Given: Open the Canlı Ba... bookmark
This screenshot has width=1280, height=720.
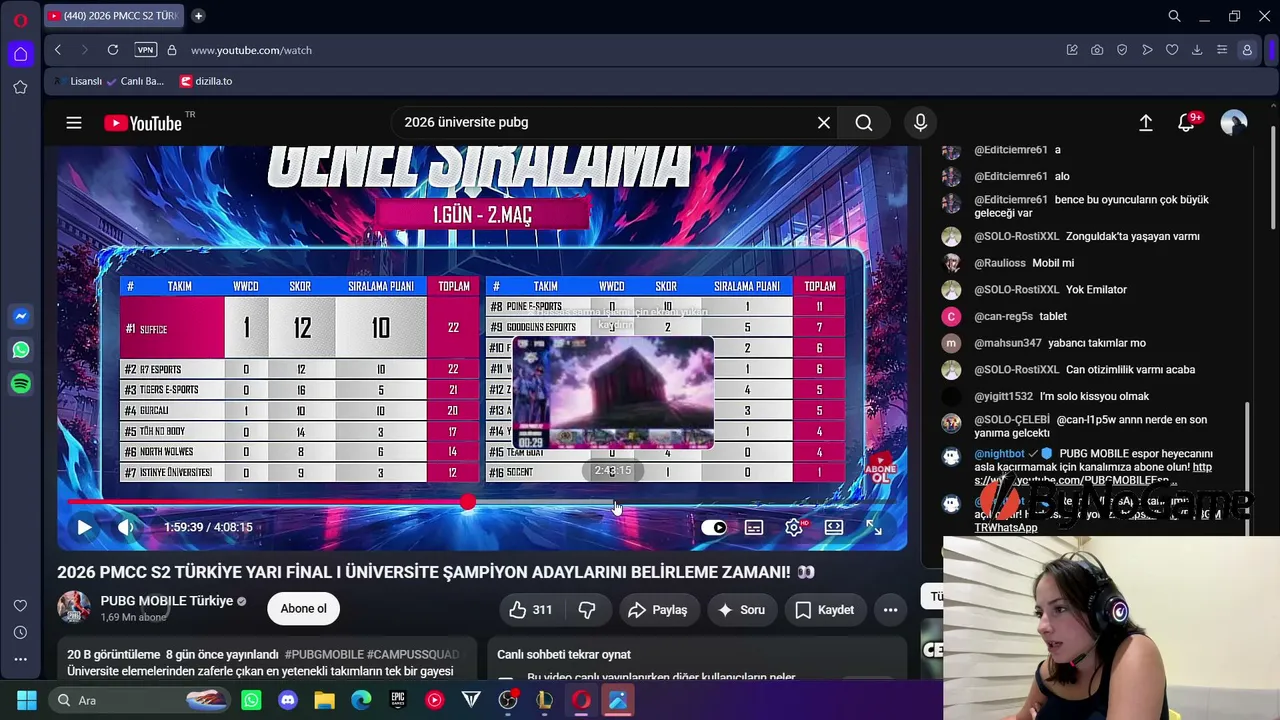Looking at the screenshot, I should click(136, 81).
